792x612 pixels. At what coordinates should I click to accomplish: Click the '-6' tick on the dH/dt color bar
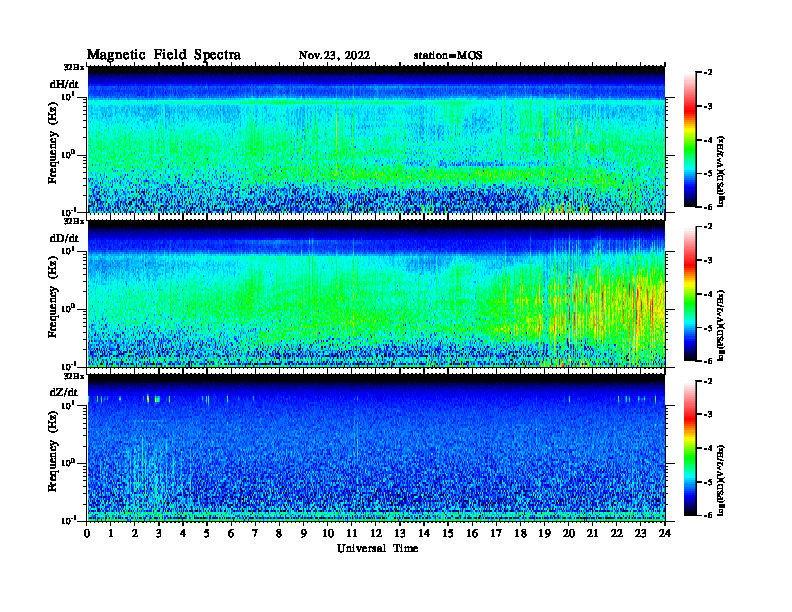[x=708, y=207]
